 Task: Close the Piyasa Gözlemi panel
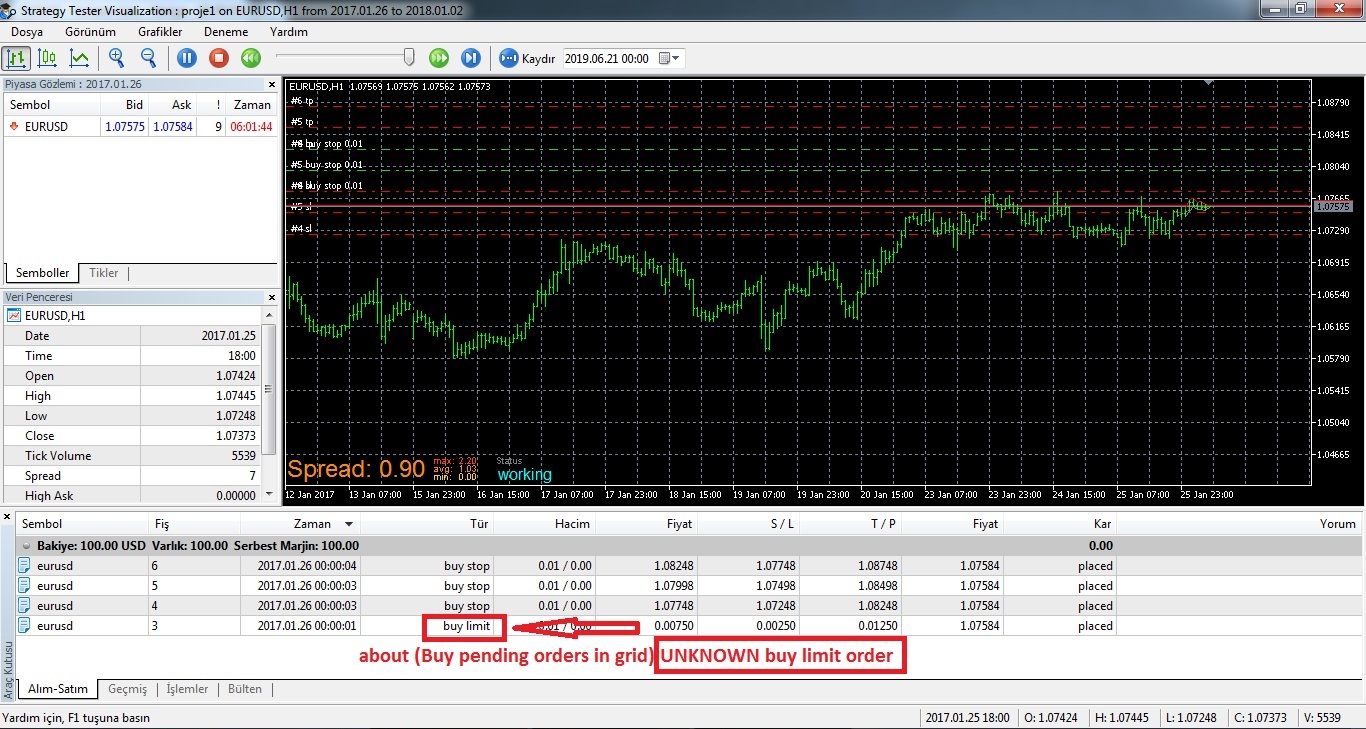[271, 85]
